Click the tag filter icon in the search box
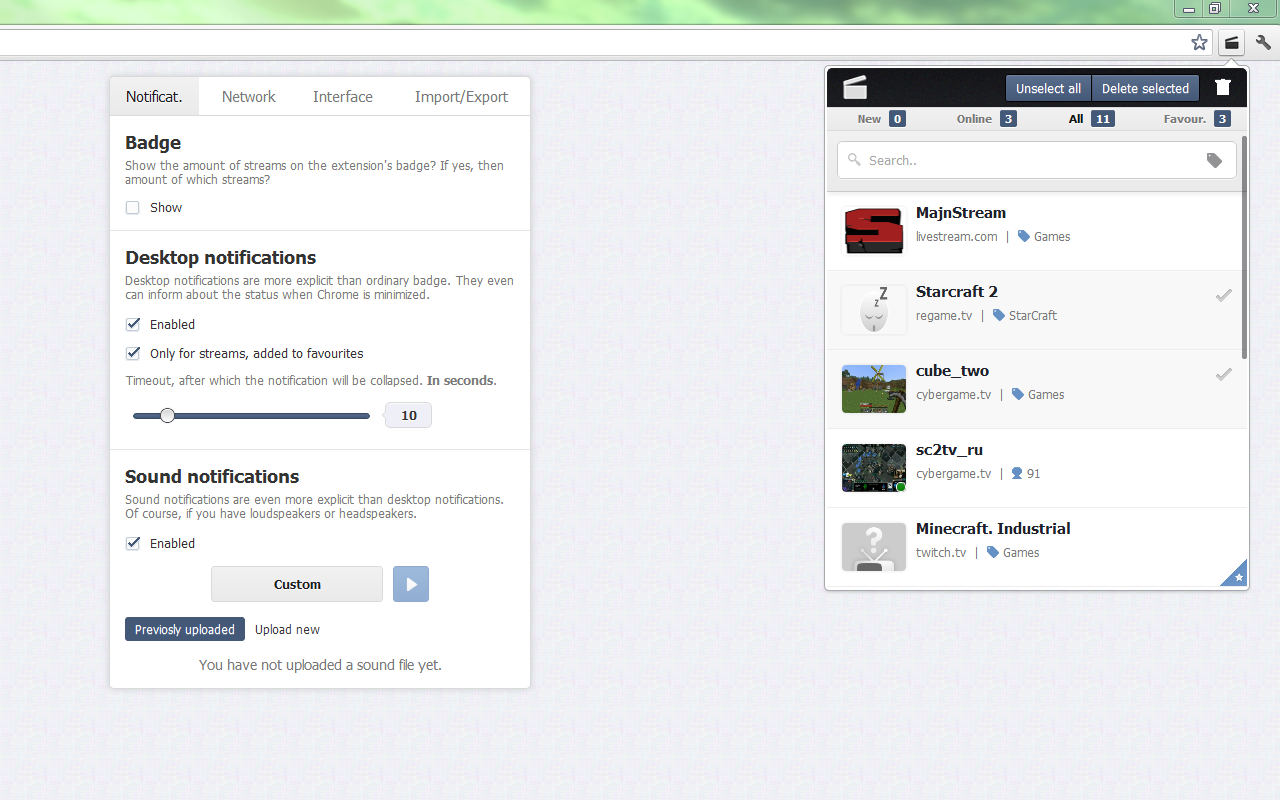 click(x=1214, y=160)
